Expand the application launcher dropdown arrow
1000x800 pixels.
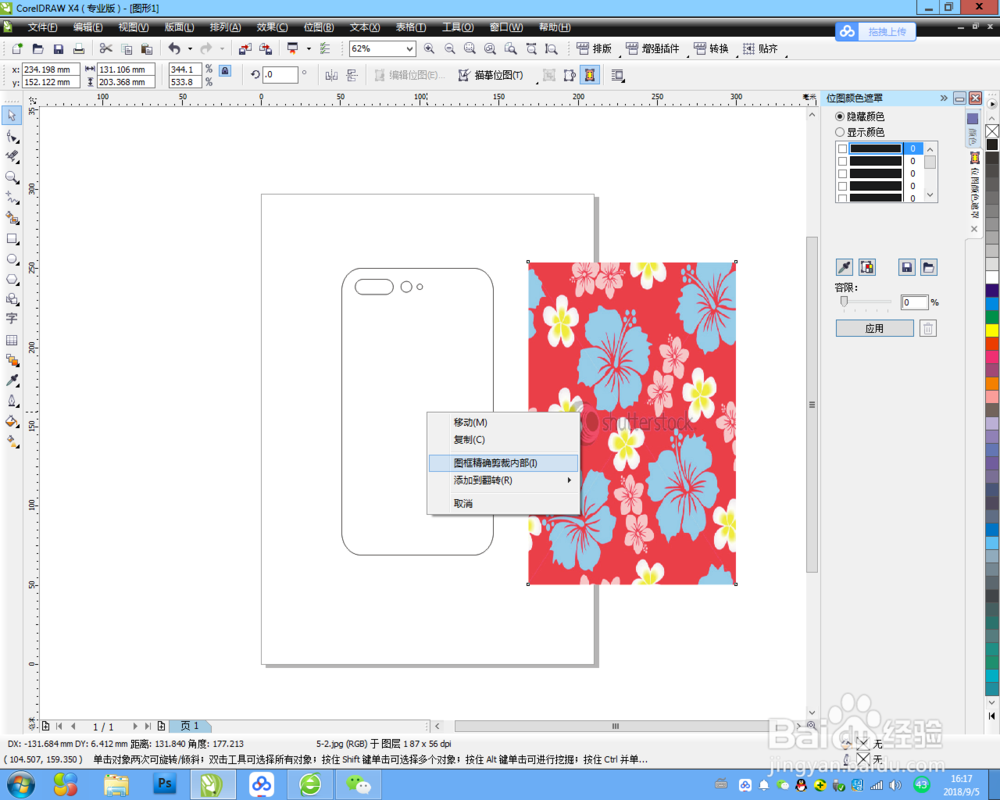(x=309, y=48)
